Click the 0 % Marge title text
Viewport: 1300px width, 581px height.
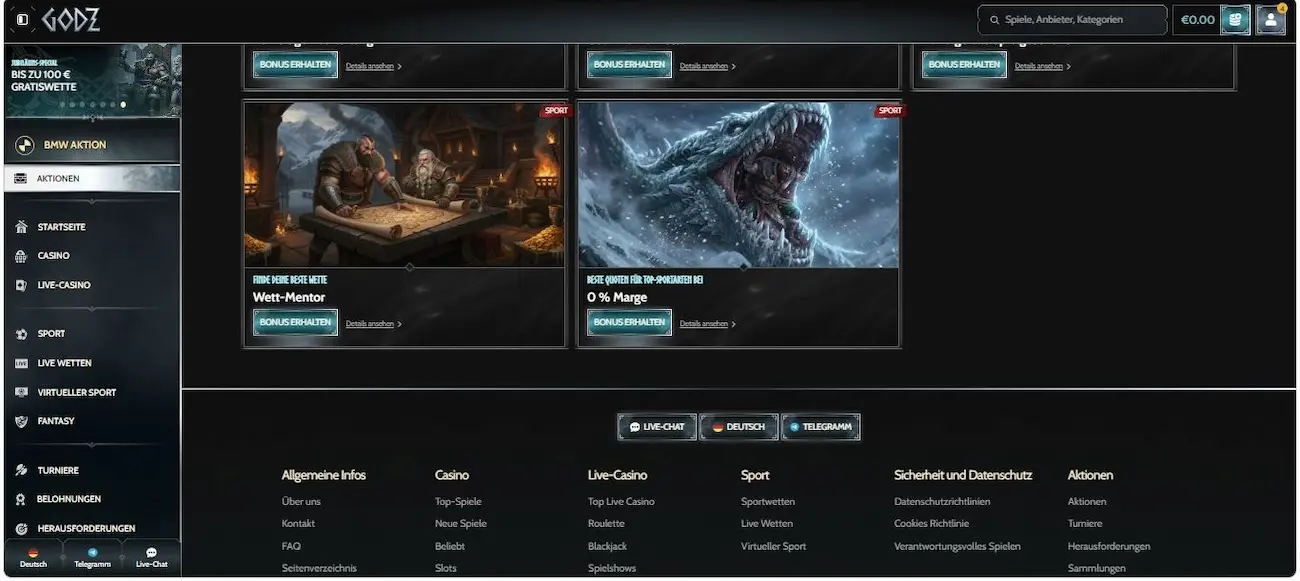(617, 297)
